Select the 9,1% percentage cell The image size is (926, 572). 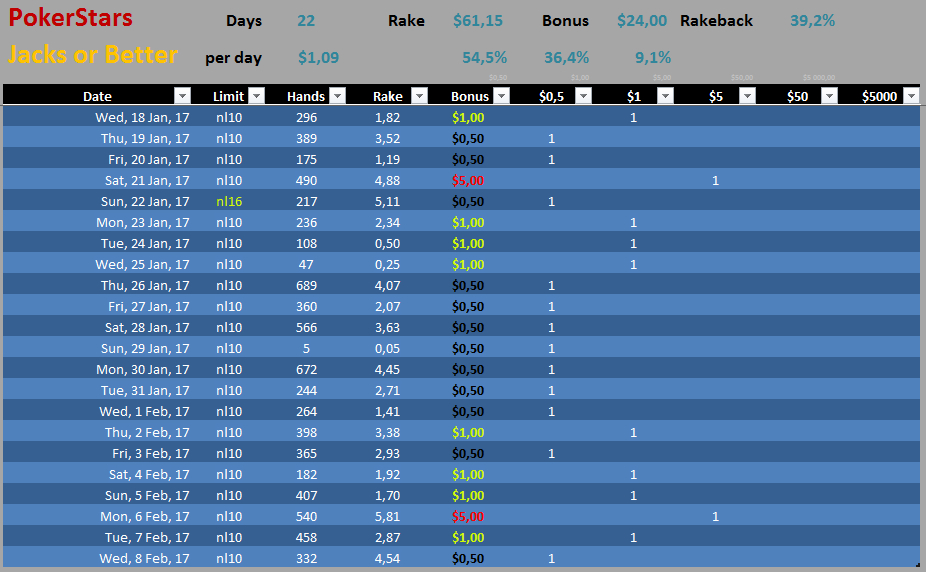click(x=653, y=57)
